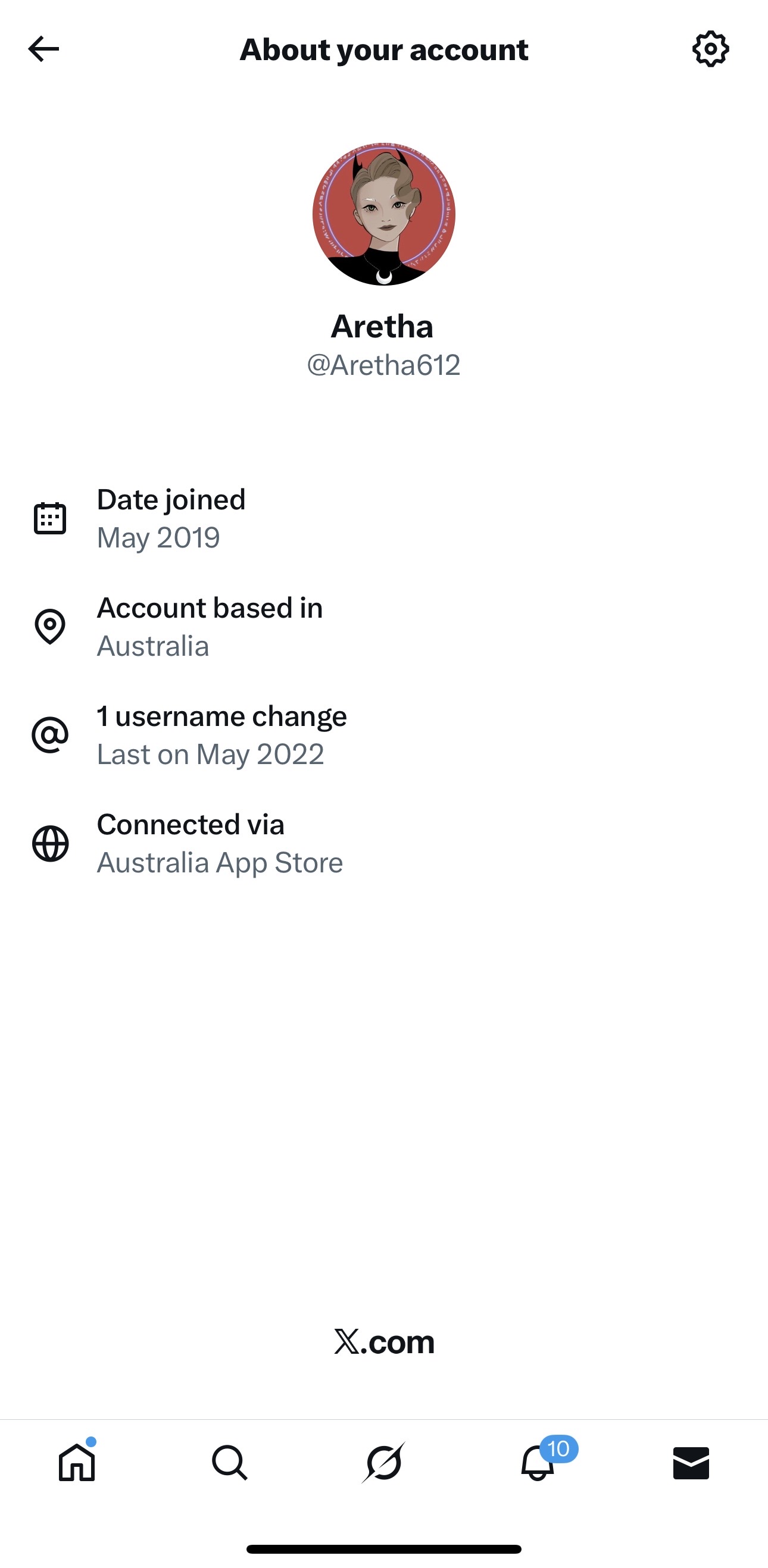This screenshot has height=1568, width=768.
Task: Tap the at-sign username icon
Action: point(50,735)
